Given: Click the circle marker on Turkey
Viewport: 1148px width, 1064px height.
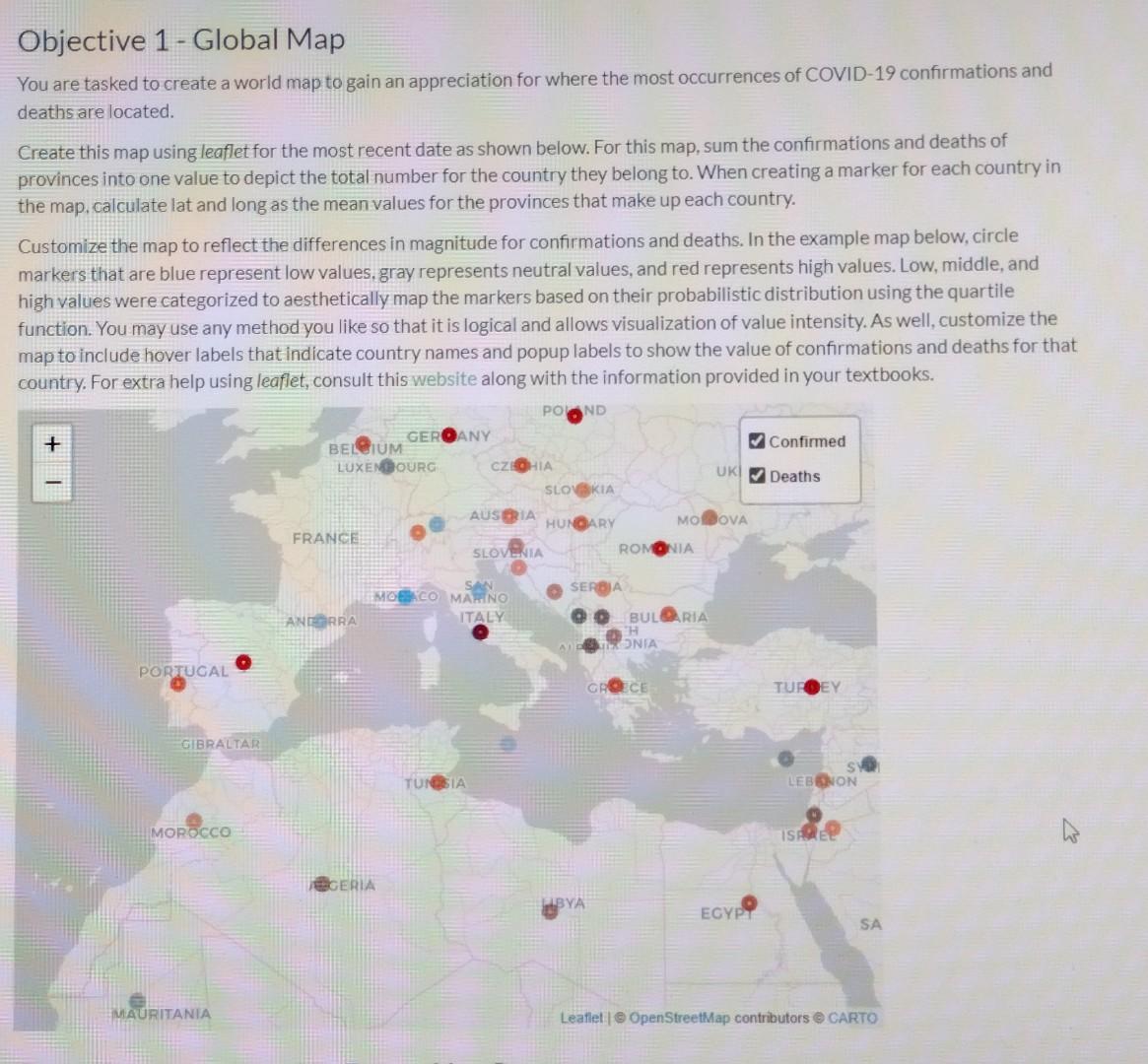Looking at the screenshot, I should (x=810, y=686).
